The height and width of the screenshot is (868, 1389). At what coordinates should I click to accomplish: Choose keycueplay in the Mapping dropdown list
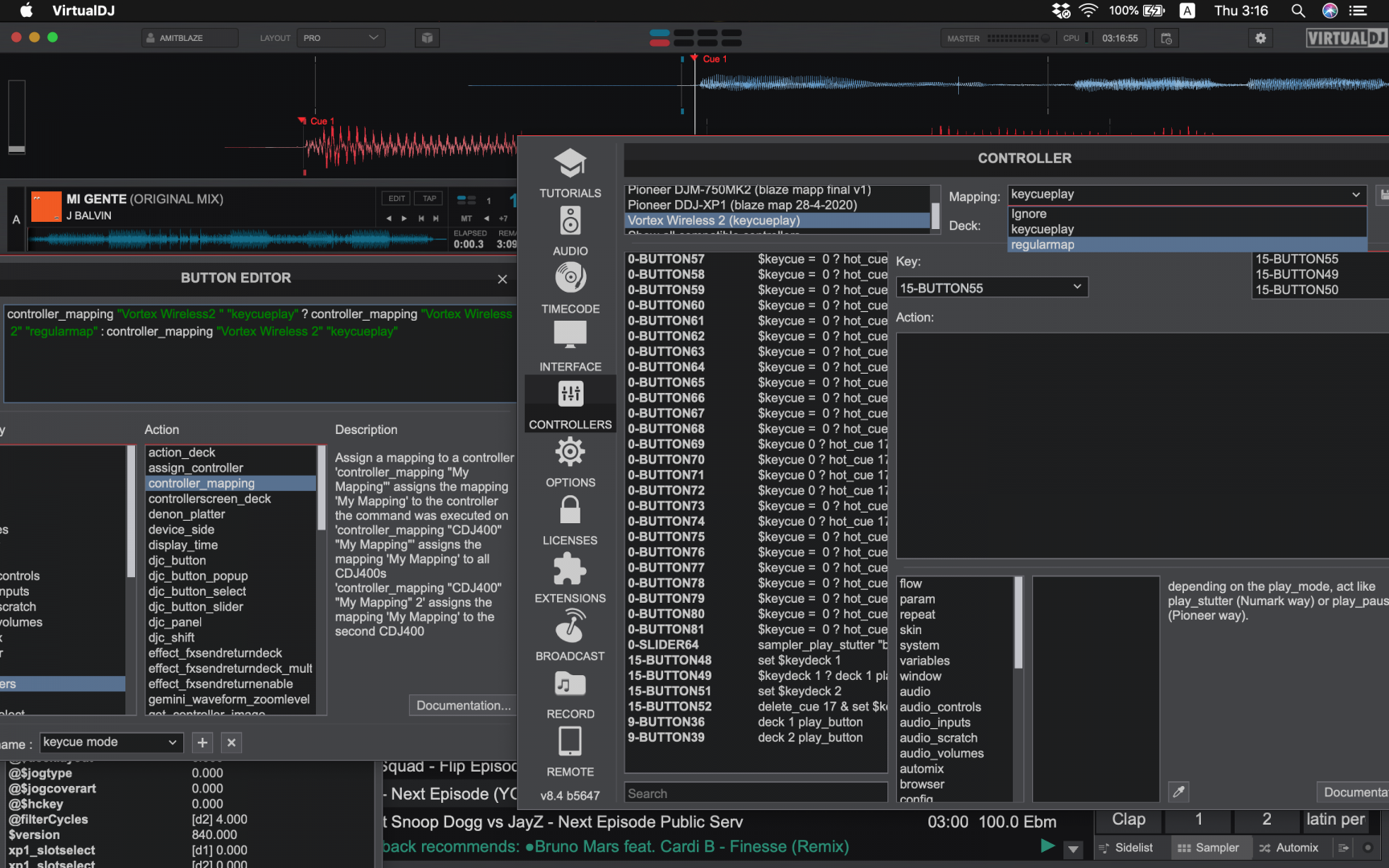pyautogui.click(x=1186, y=229)
